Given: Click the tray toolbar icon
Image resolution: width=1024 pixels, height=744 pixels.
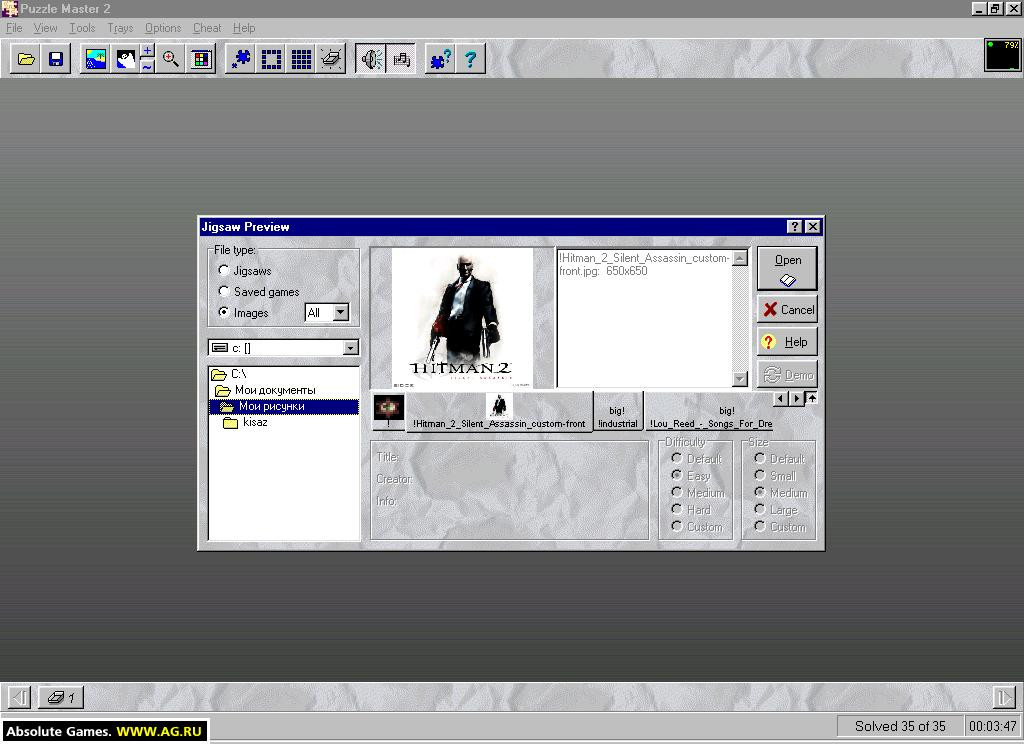Looking at the screenshot, I should 331,59.
